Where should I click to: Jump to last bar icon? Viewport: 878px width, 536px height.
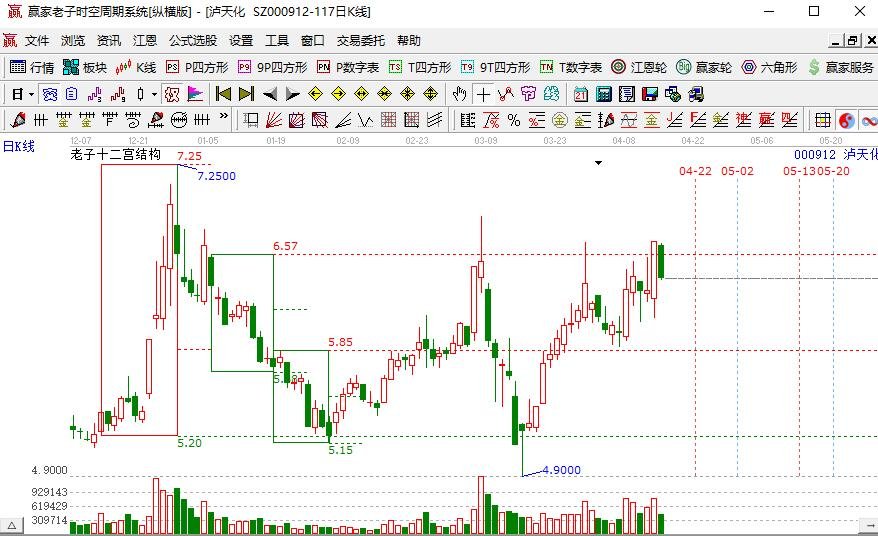click(246, 94)
